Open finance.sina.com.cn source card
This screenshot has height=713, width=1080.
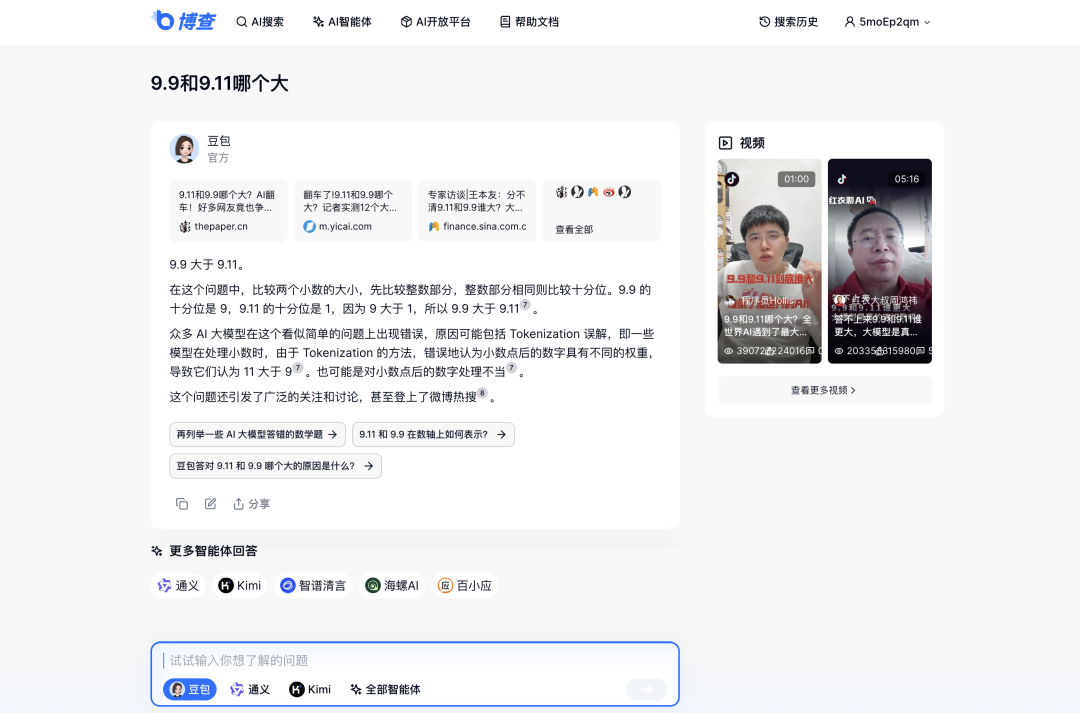click(x=477, y=210)
